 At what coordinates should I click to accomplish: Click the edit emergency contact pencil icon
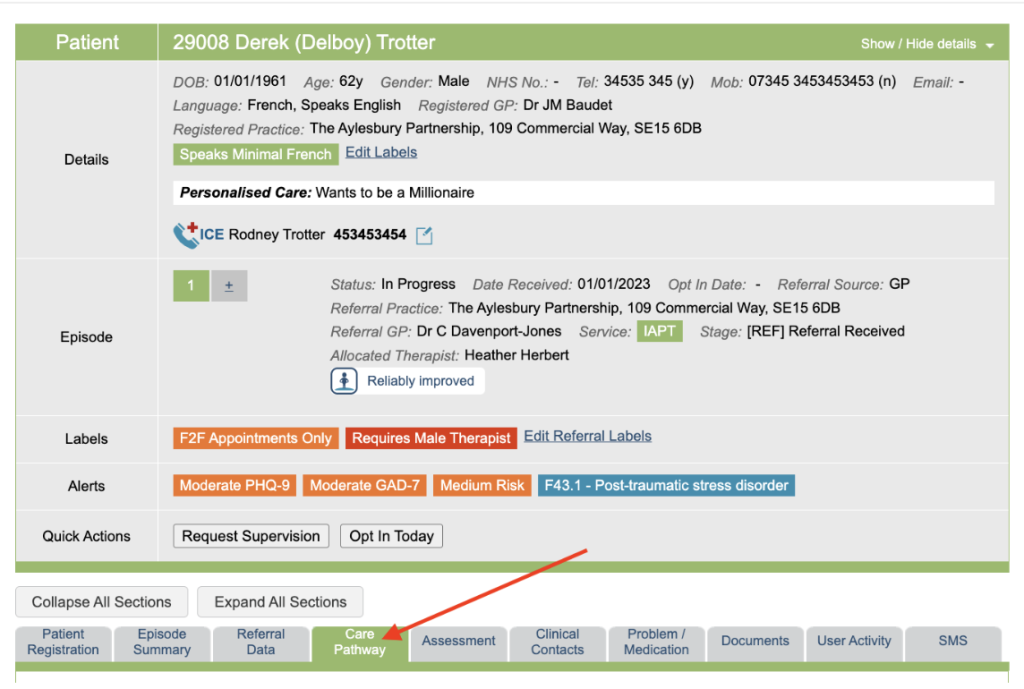424,236
